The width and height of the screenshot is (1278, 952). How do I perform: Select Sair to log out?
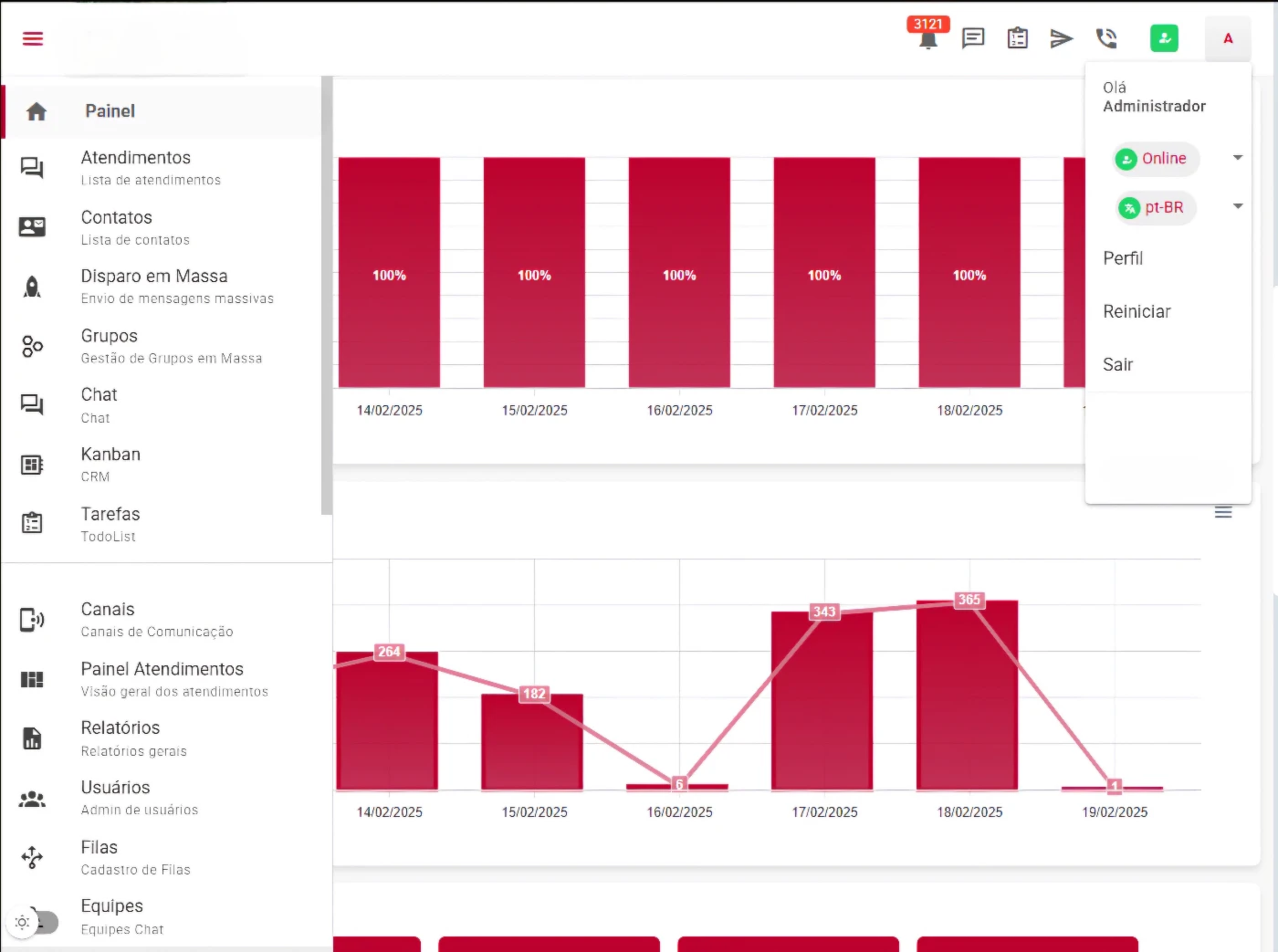[x=1117, y=365]
